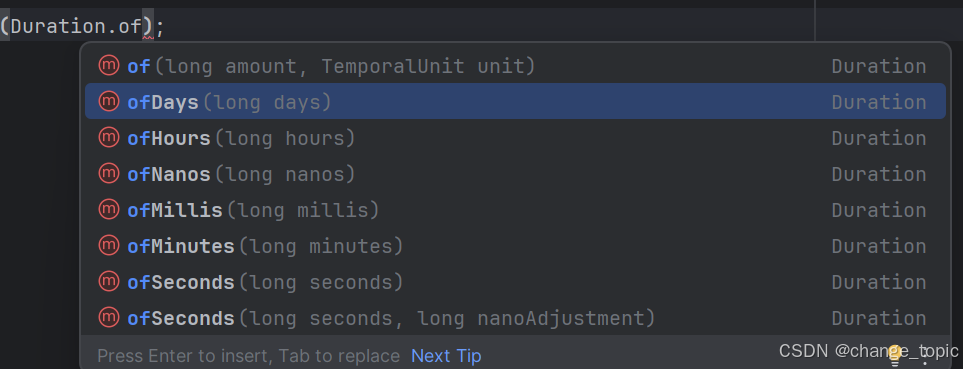Select the ofDays(long days) completion
The width and height of the screenshot is (963, 369).
[515, 101]
